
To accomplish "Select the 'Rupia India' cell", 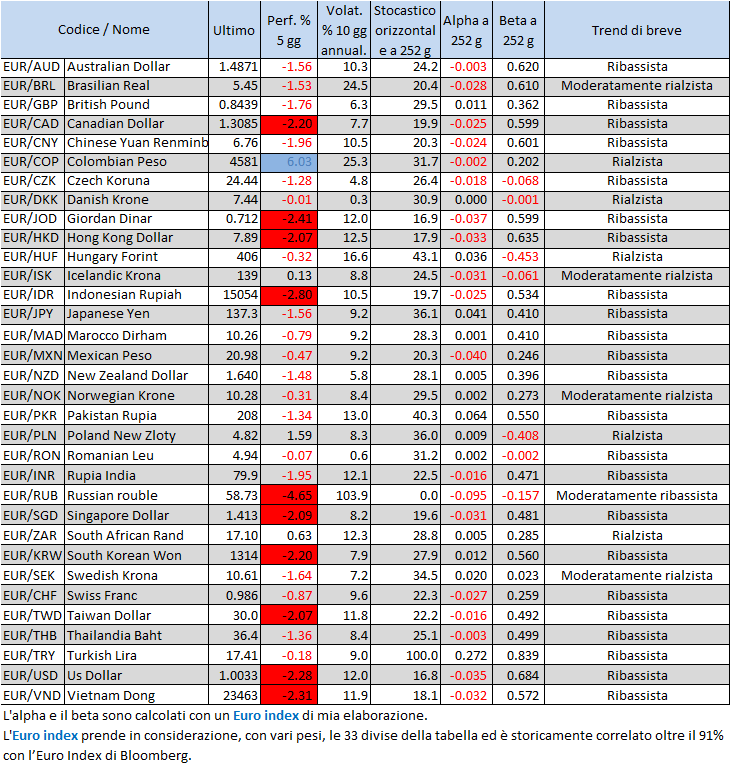I will (x=137, y=476).
